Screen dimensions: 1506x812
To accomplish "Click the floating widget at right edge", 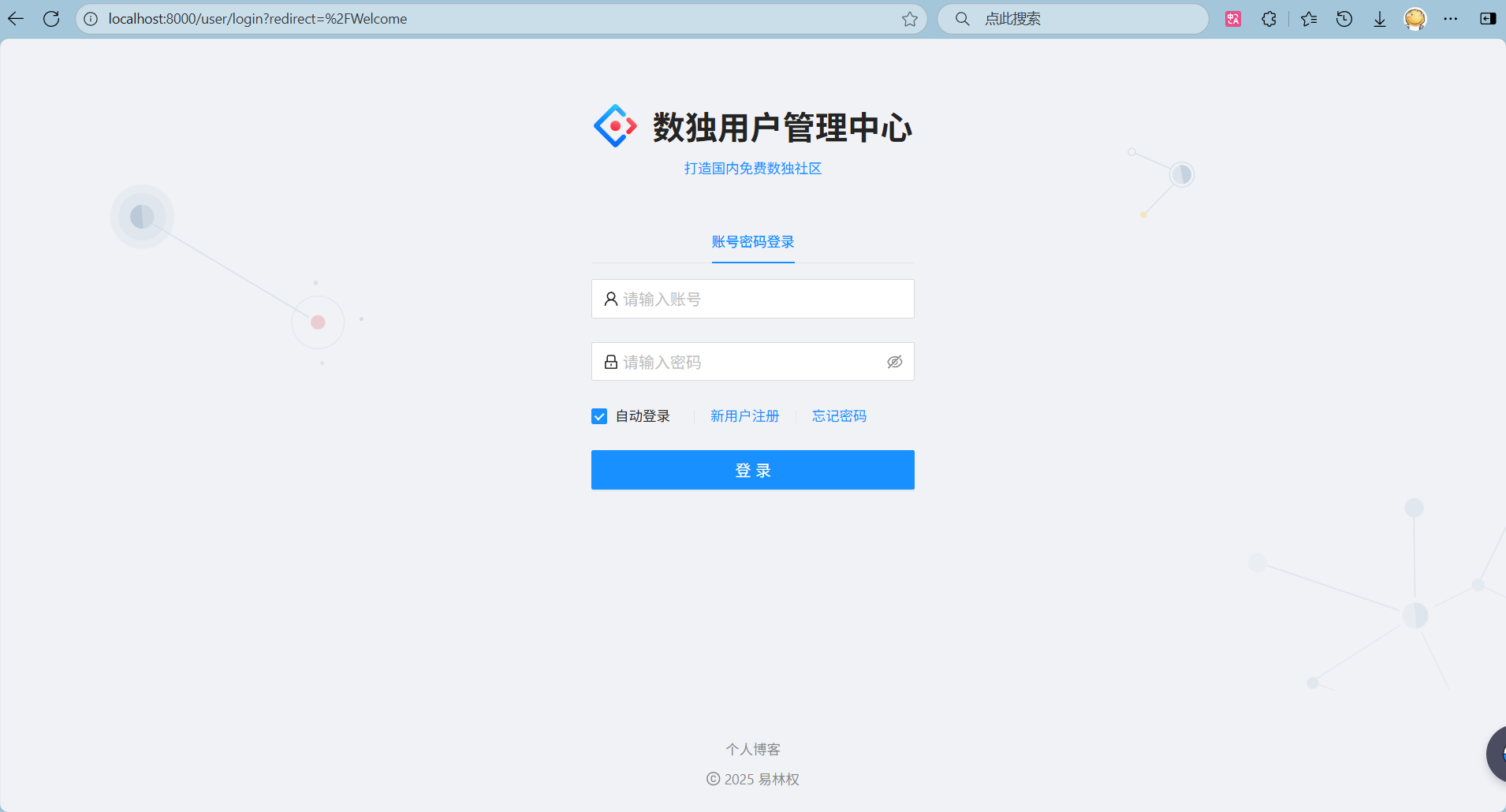I will [x=1497, y=754].
